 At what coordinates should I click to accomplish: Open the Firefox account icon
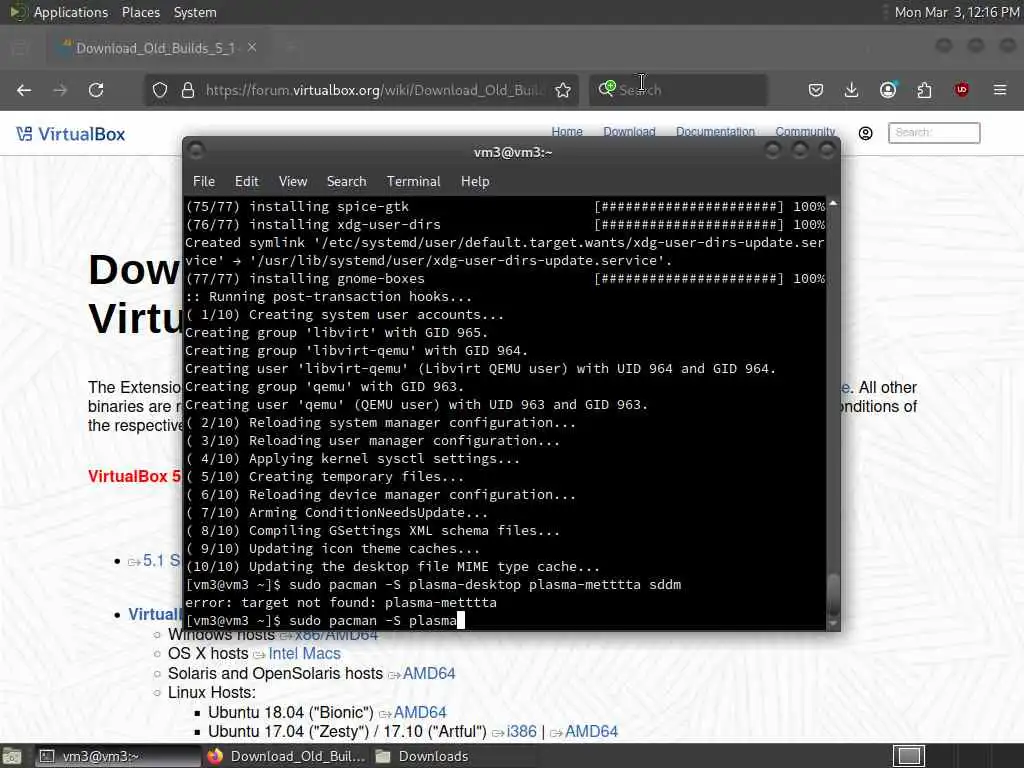tap(888, 90)
